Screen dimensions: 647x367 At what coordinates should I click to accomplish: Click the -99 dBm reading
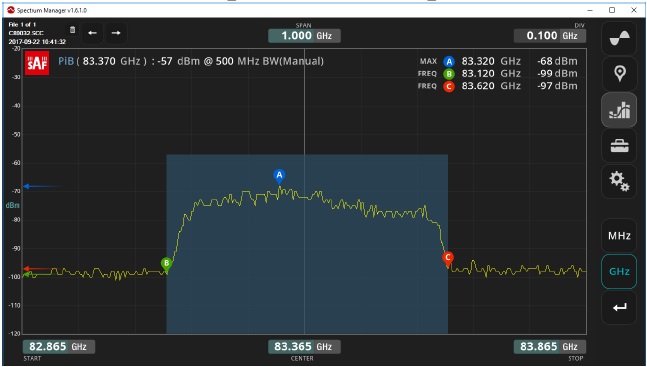pyautogui.click(x=557, y=74)
